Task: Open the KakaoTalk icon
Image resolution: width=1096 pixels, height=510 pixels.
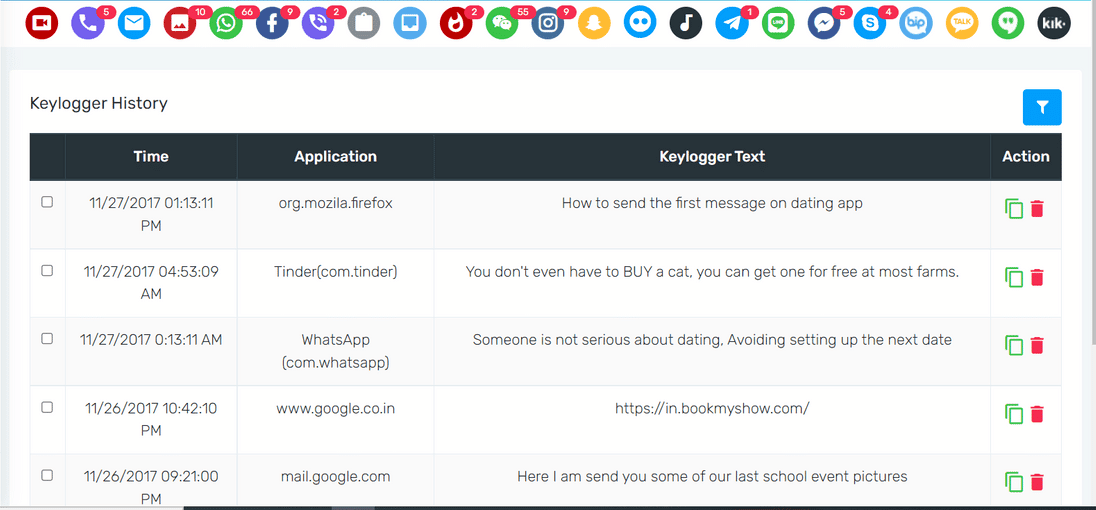Action: coord(962,24)
